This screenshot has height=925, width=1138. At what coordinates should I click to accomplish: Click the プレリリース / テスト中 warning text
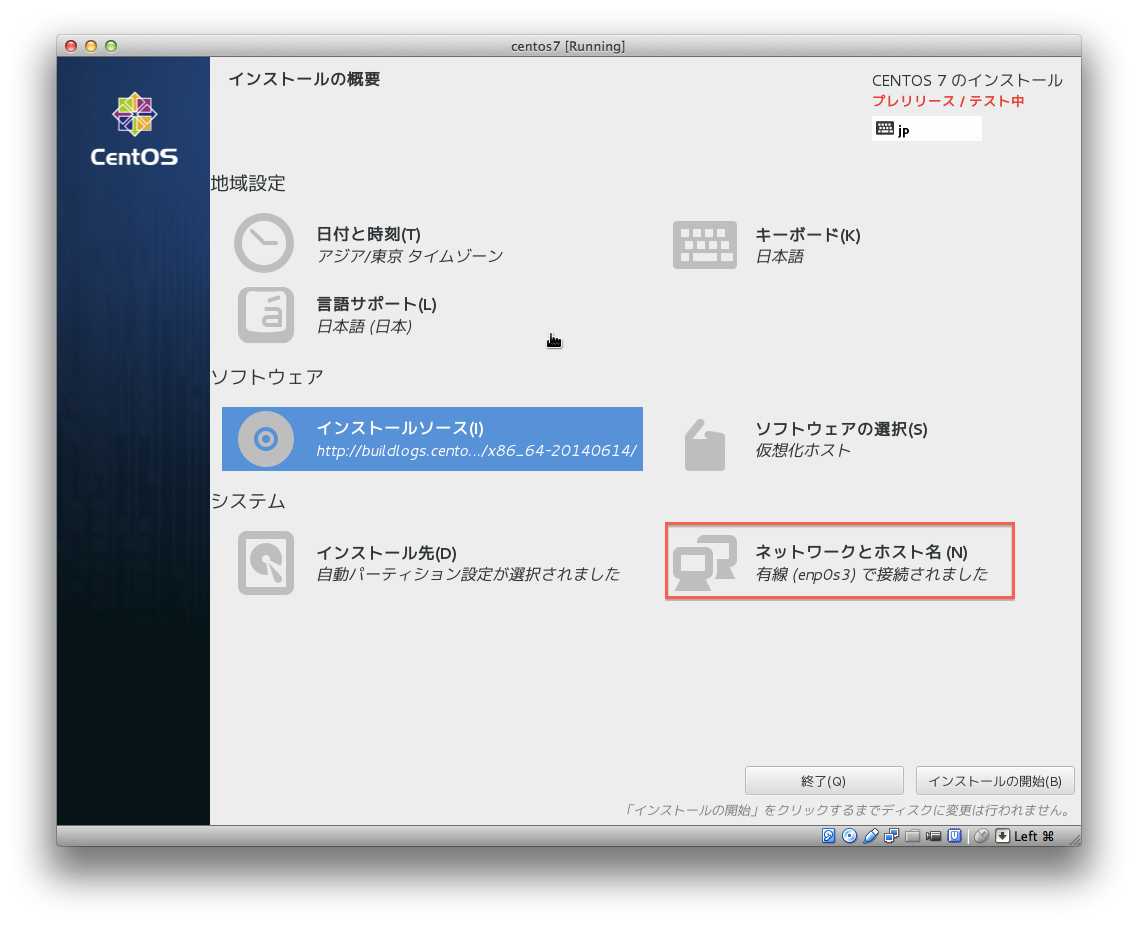(947, 100)
